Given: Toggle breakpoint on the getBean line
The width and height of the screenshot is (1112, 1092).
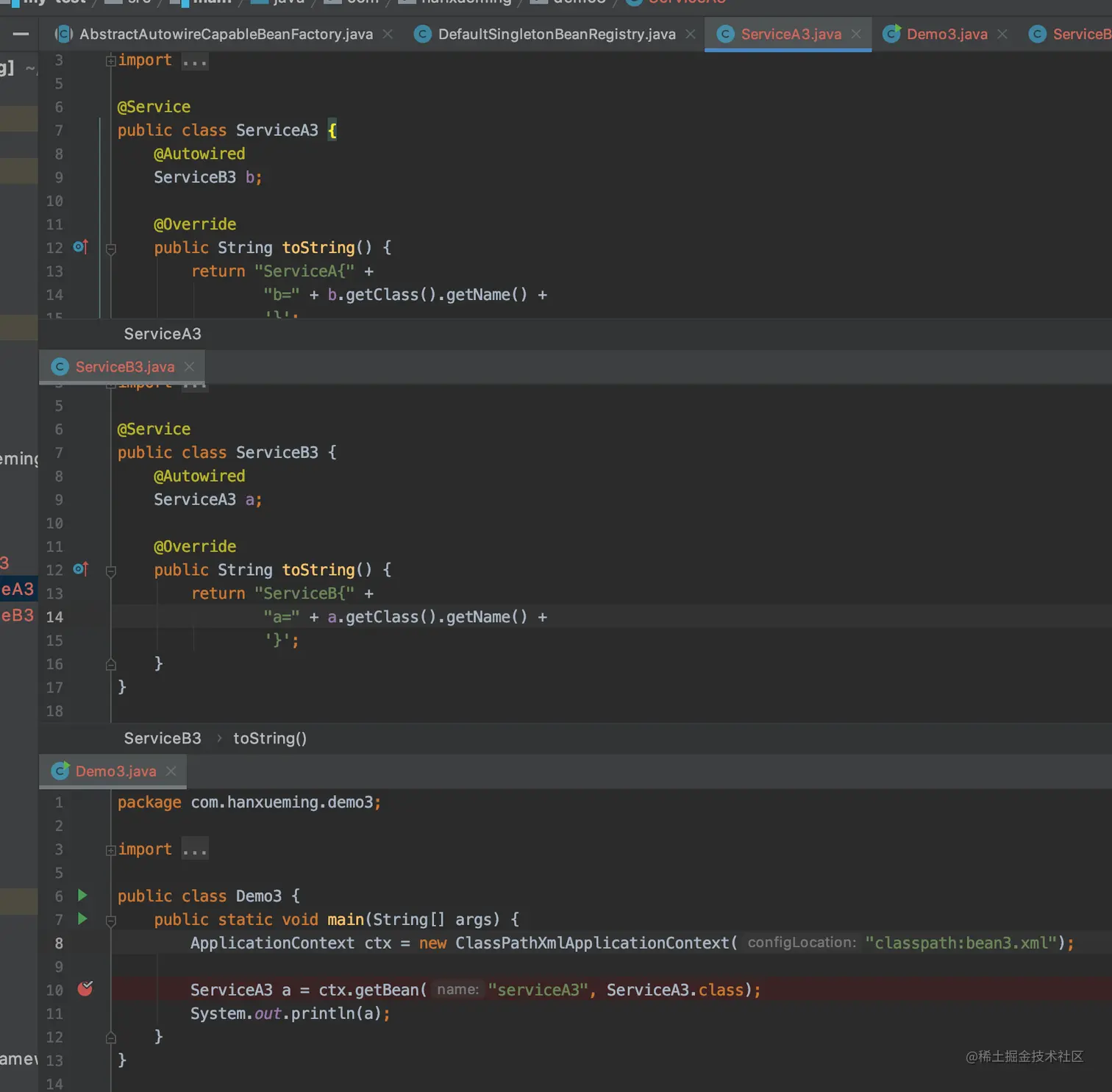Looking at the screenshot, I should 85,989.
